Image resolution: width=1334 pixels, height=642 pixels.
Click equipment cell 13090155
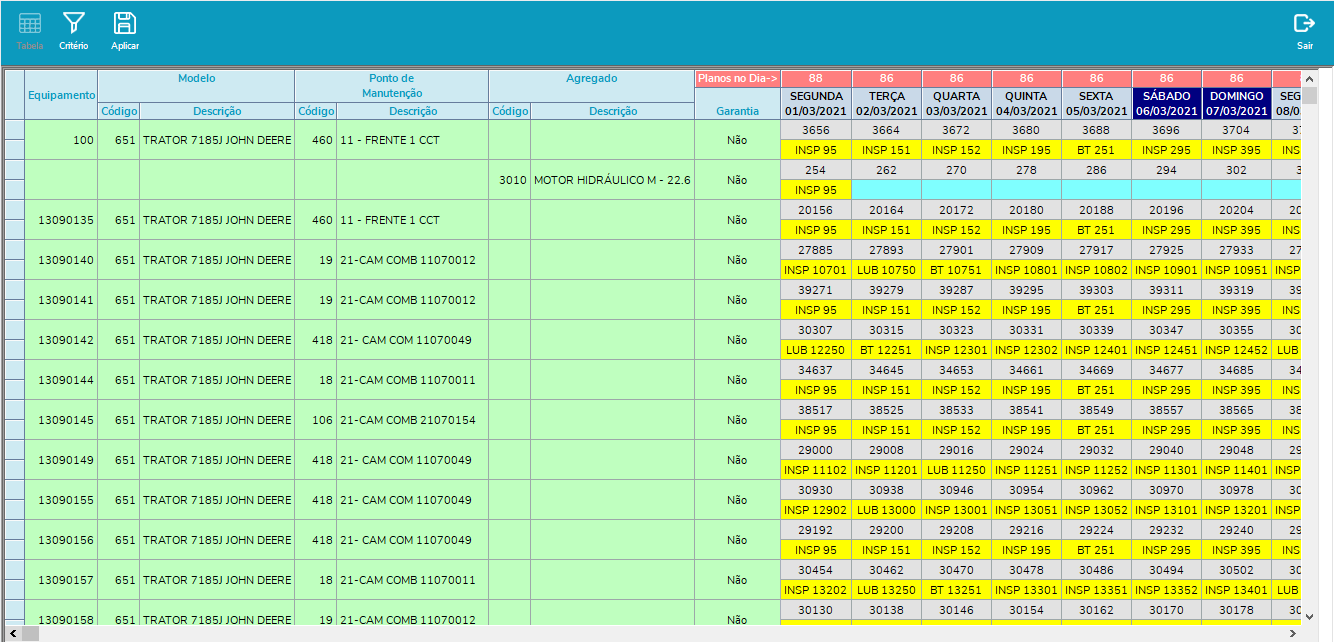click(61, 500)
